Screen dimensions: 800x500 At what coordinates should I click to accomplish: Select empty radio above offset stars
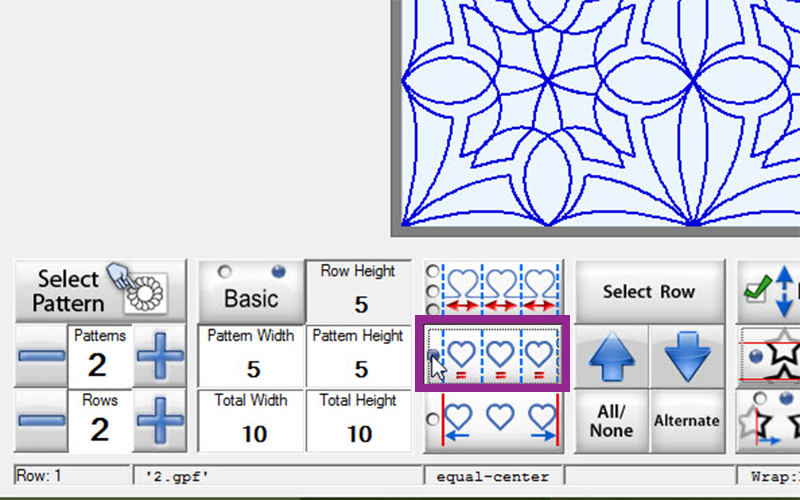click(x=760, y=398)
